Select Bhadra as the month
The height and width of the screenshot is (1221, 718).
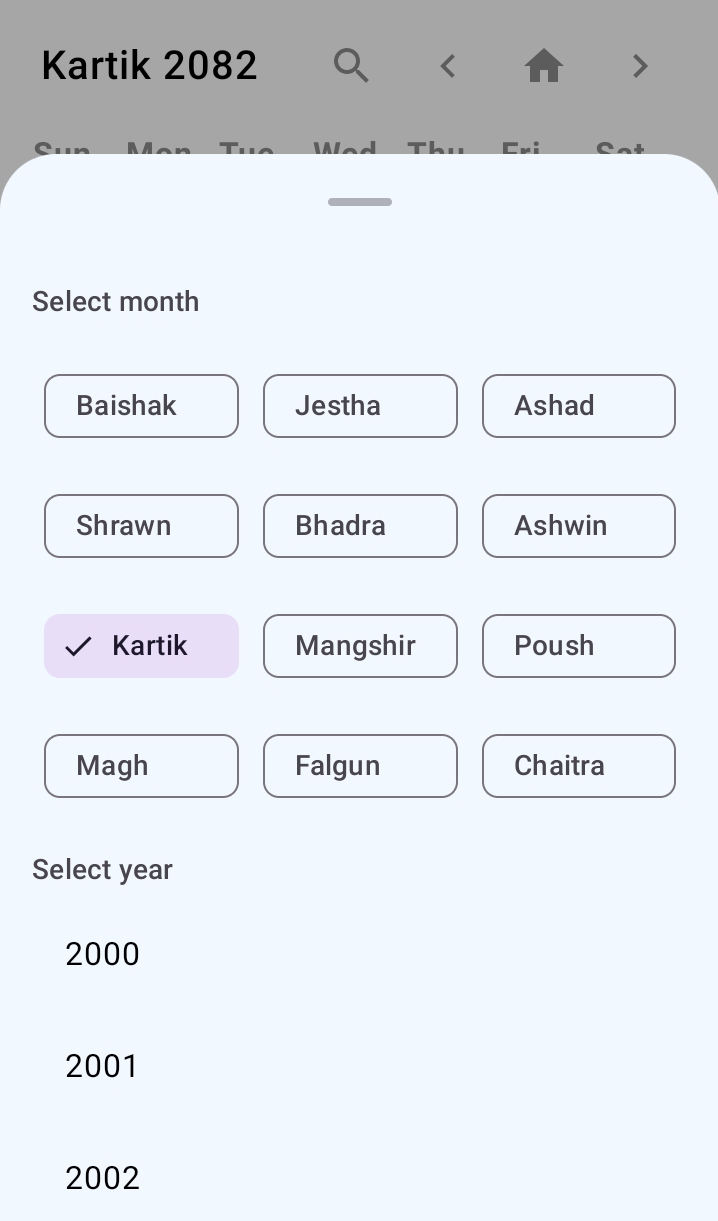360,526
